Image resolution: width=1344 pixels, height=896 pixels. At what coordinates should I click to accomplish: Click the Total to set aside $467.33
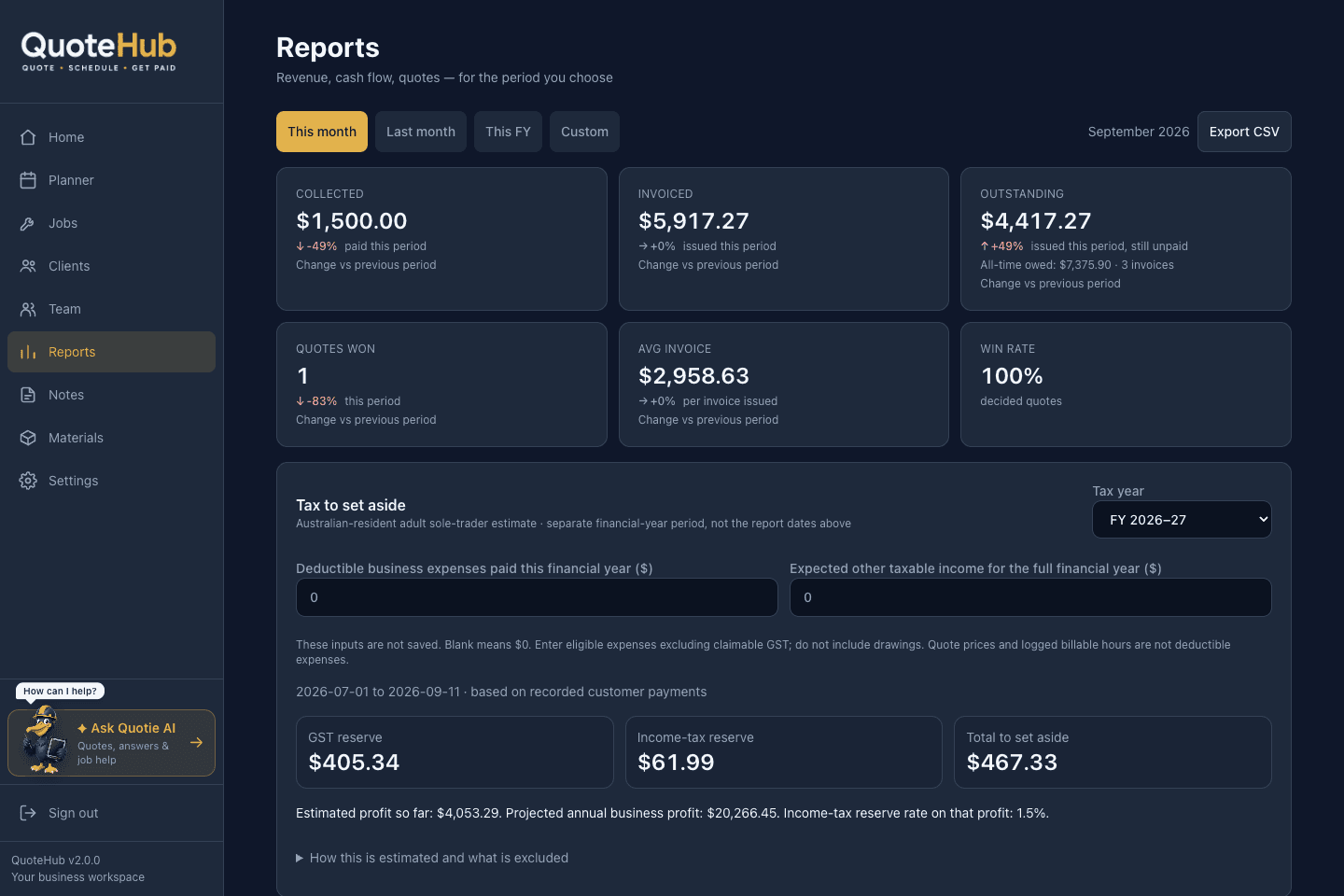[1012, 763]
